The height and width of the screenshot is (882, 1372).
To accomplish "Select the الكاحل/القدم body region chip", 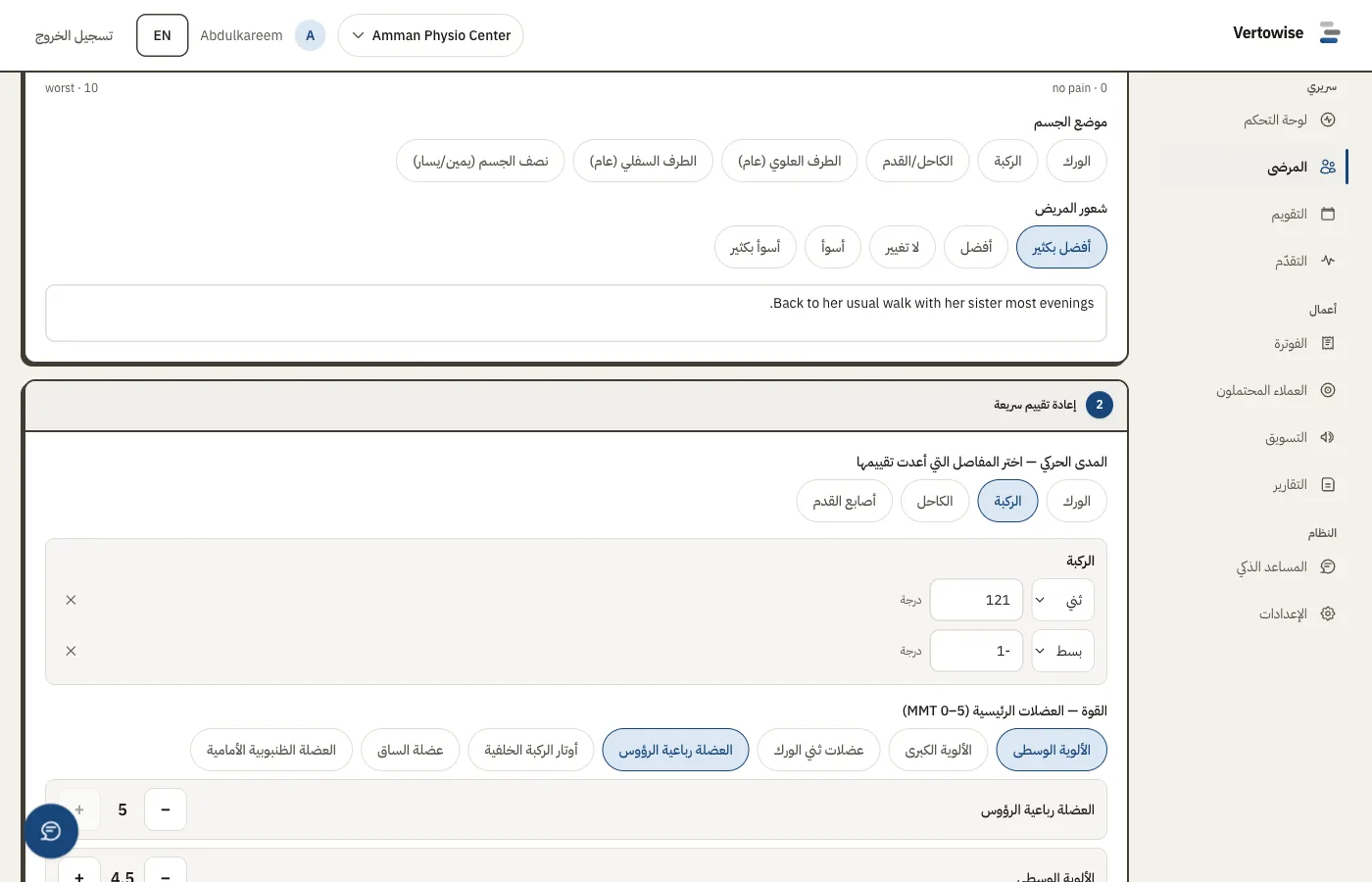I will point(917,161).
